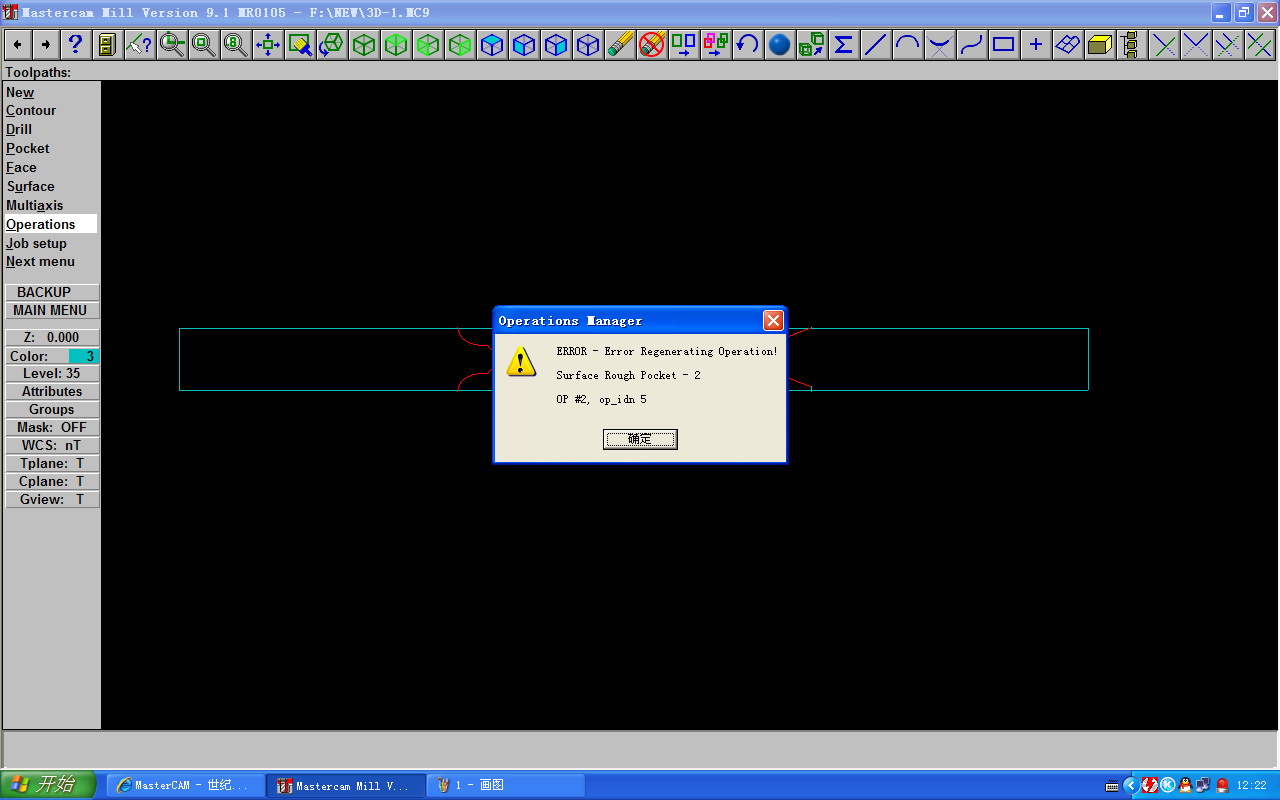The height and width of the screenshot is (800, 1280).
Task: Change the Tplane: T setting
Action: [x=52, y=463]
